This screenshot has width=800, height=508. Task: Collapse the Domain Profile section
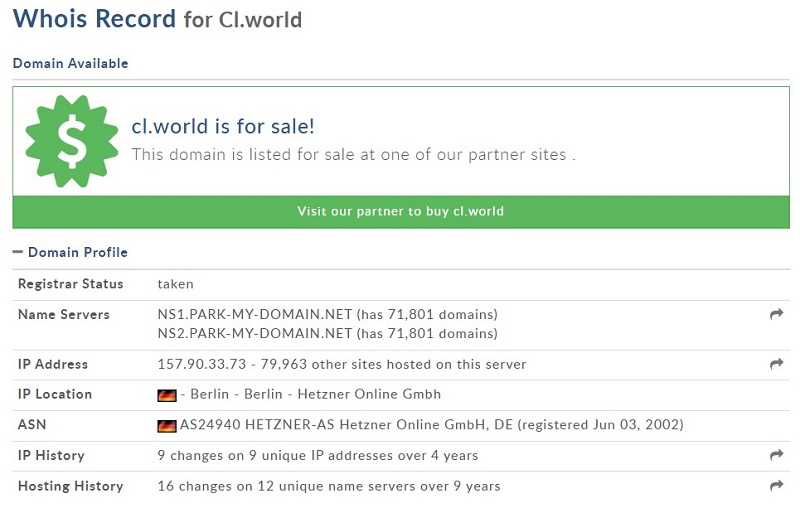[x=18, y=252]
